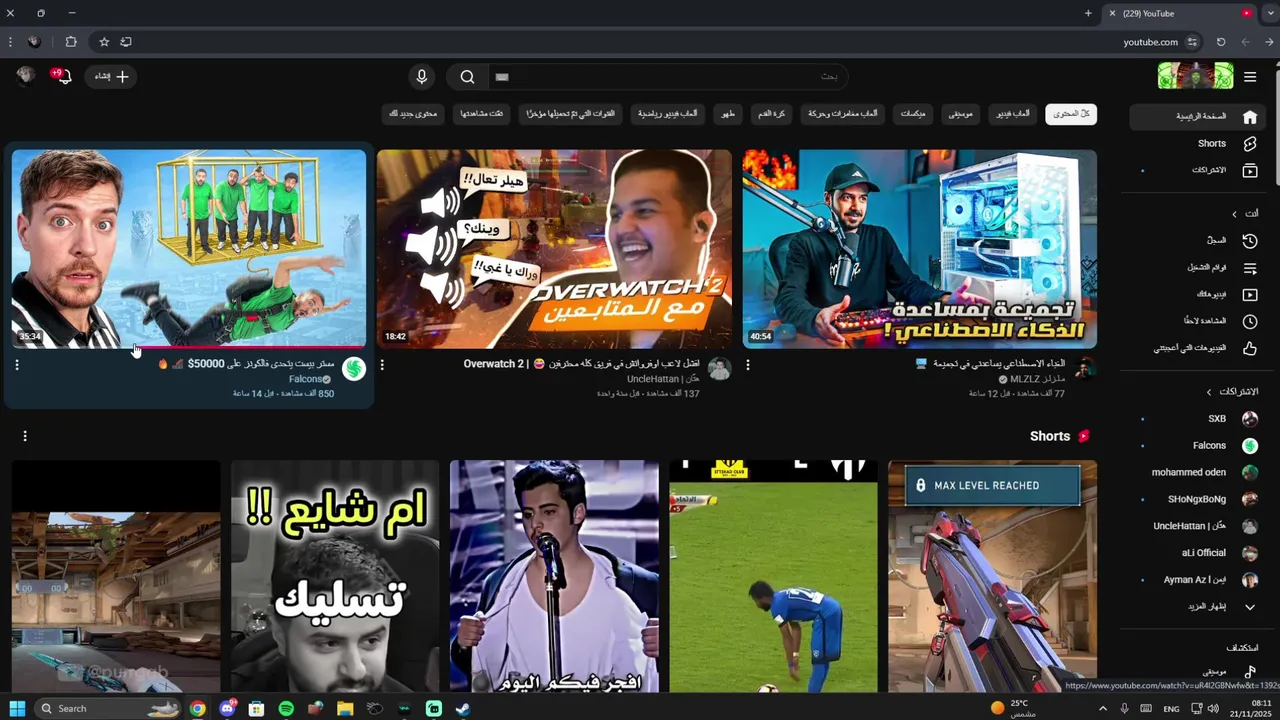
Task: Open more options for Overwatch 2 video
Action: (x=382, y=365)
